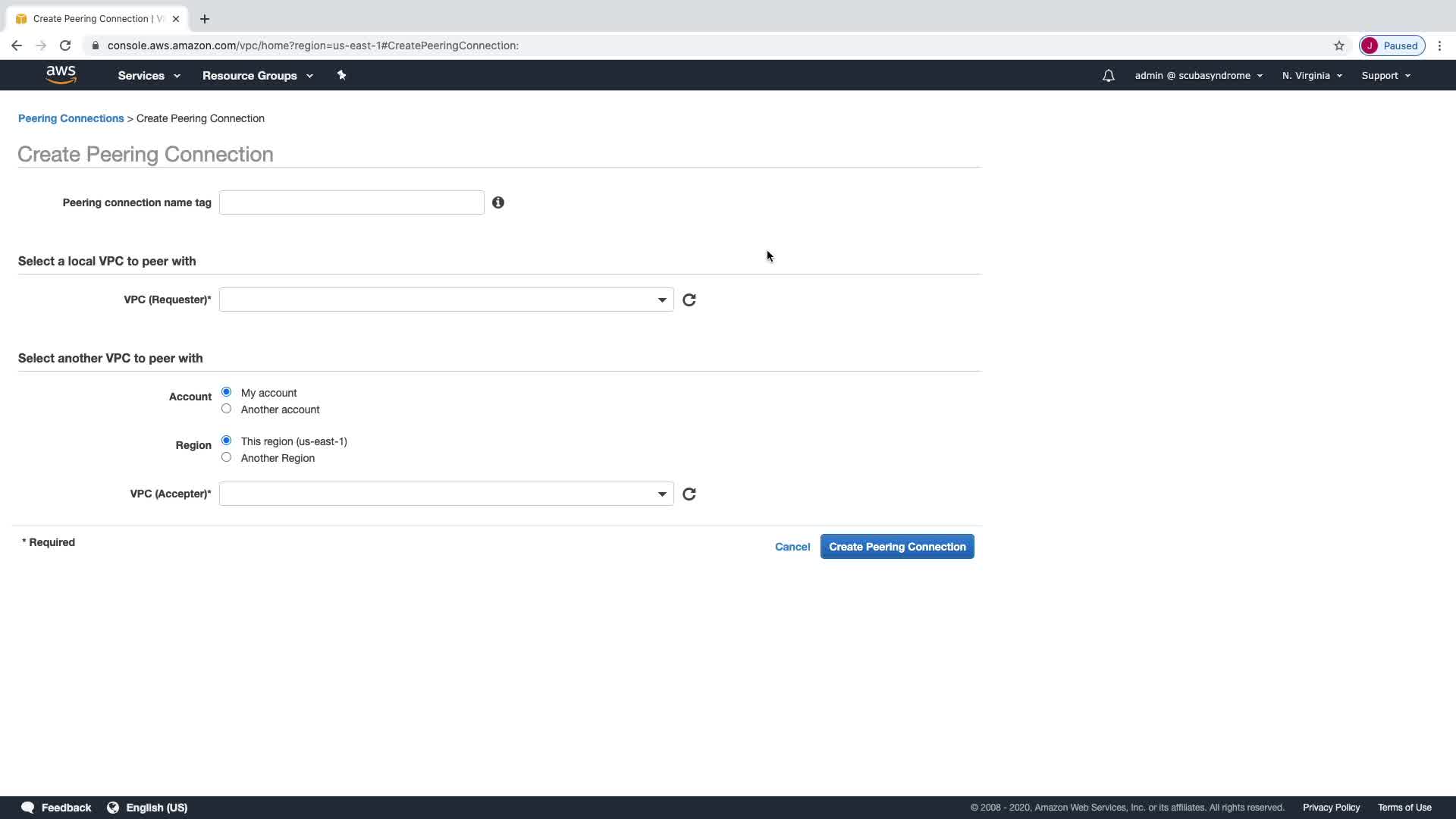Click the Peering Connections breadcrumb link
Viewport: 1456px width, 819px height.
coord(71,118)
